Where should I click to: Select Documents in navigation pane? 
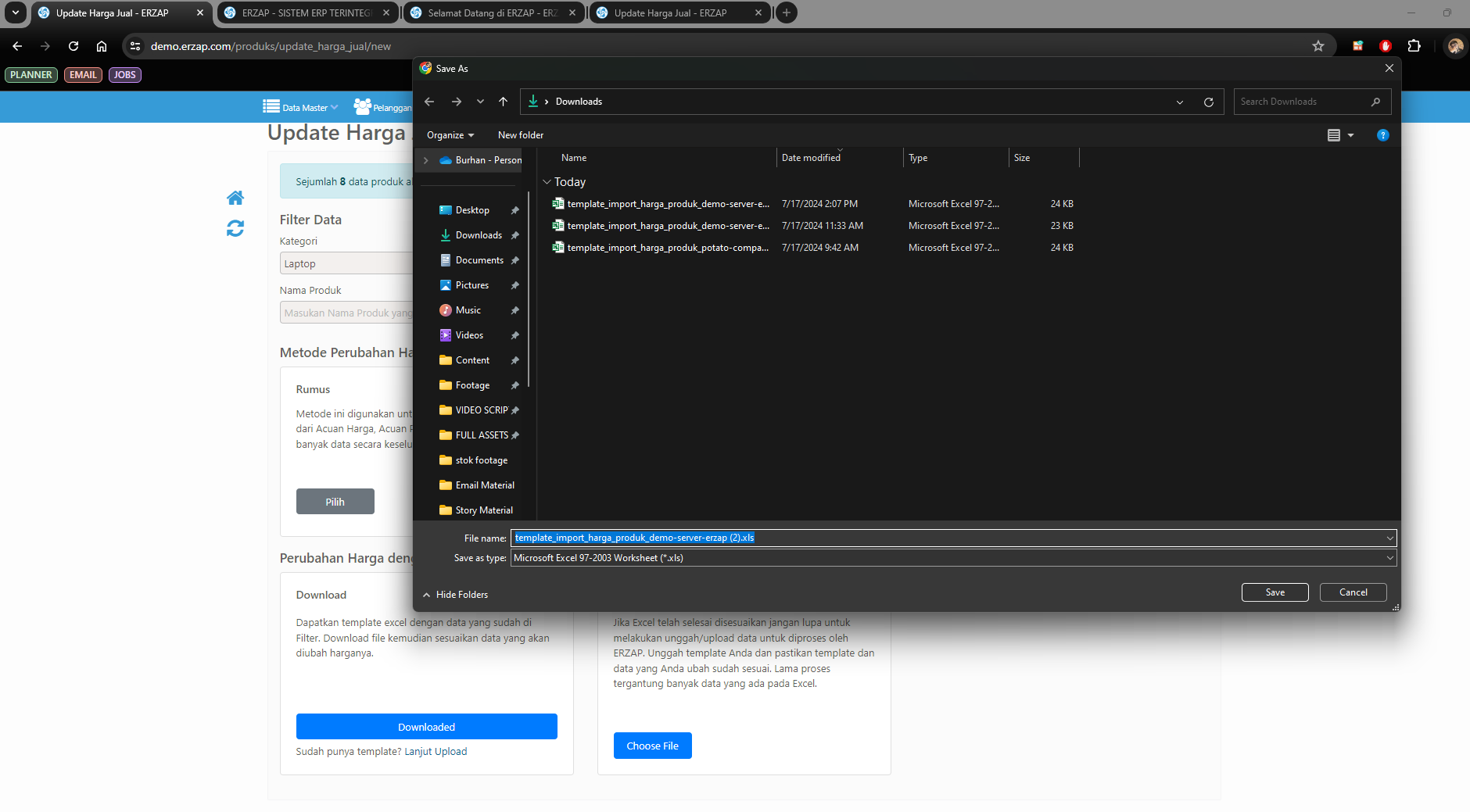(x=479, y=260)
